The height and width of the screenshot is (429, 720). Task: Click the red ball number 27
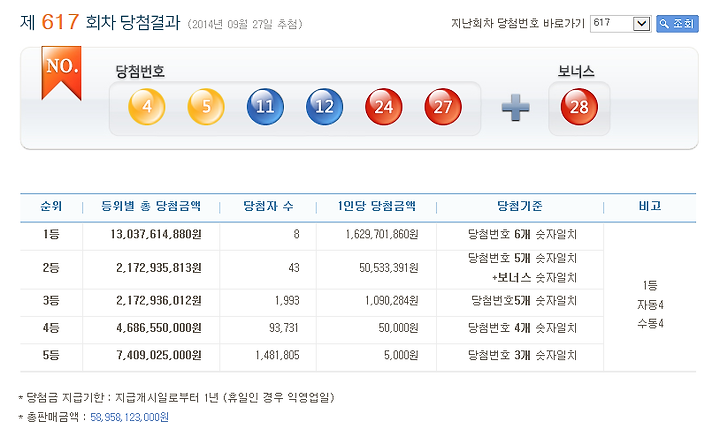[x=443, y=107]
